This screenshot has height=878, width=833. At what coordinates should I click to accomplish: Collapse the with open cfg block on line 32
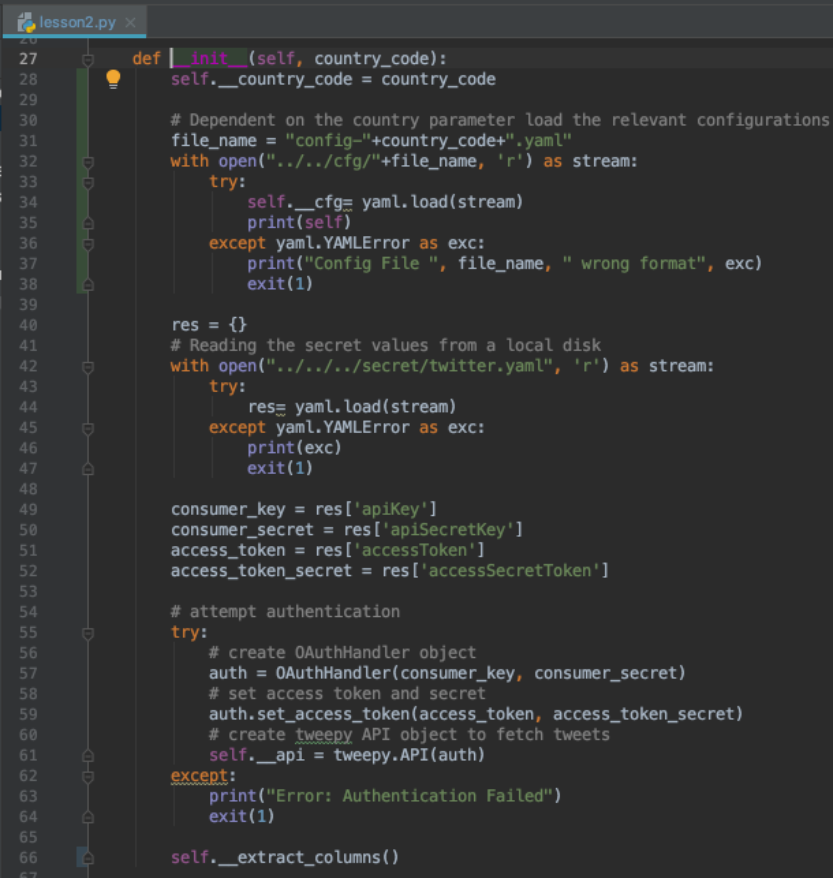click(88, 161)
